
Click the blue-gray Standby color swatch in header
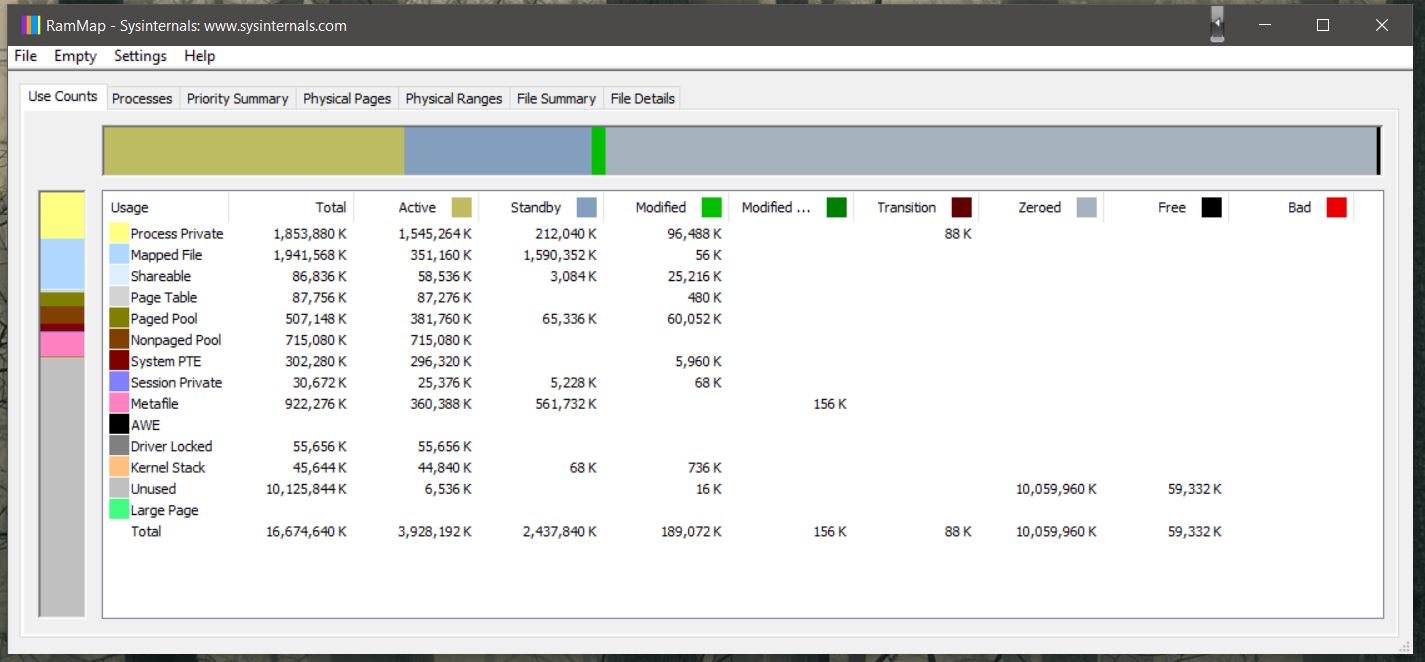[x=586, y=207]
